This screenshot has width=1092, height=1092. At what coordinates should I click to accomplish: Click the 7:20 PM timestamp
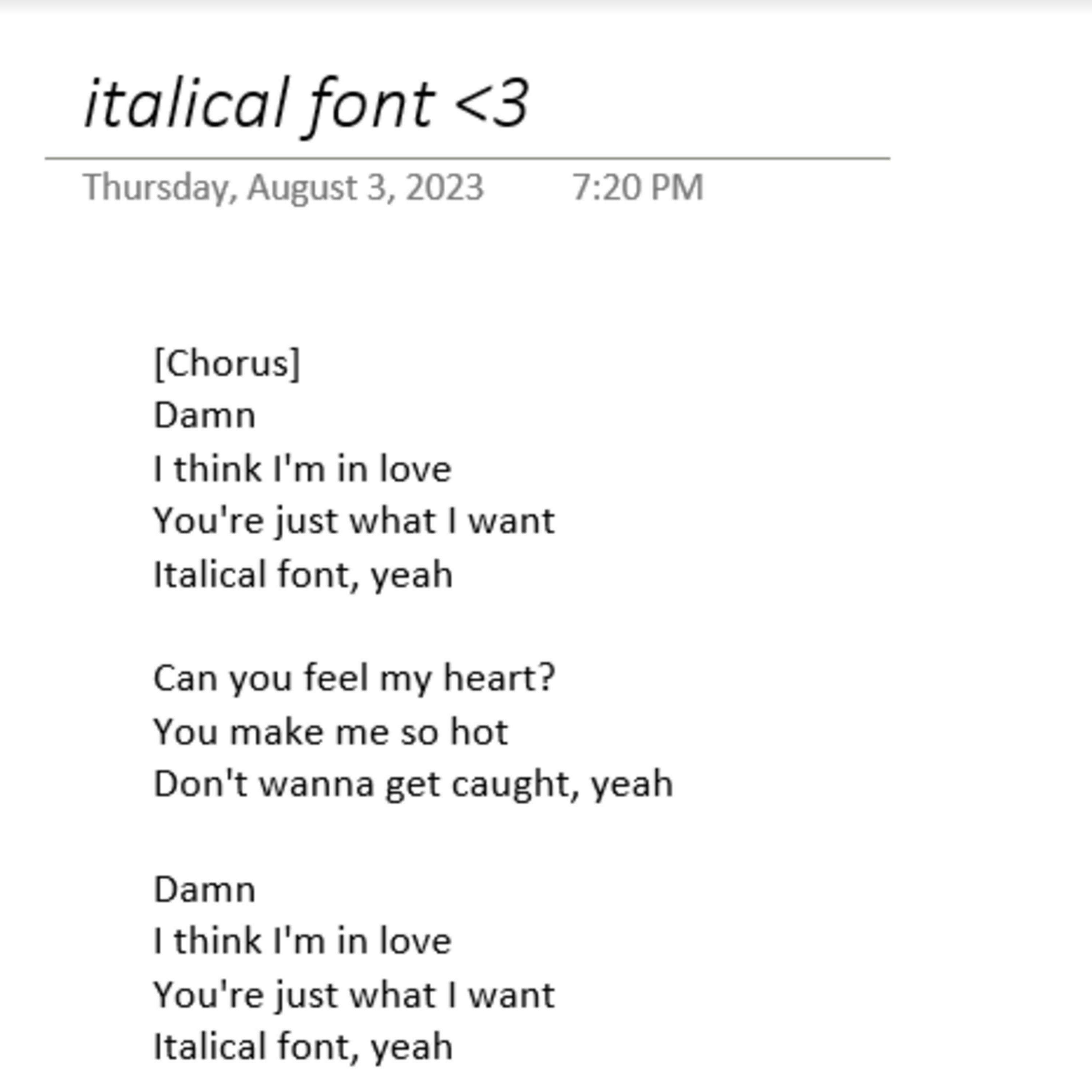point(638,187)
